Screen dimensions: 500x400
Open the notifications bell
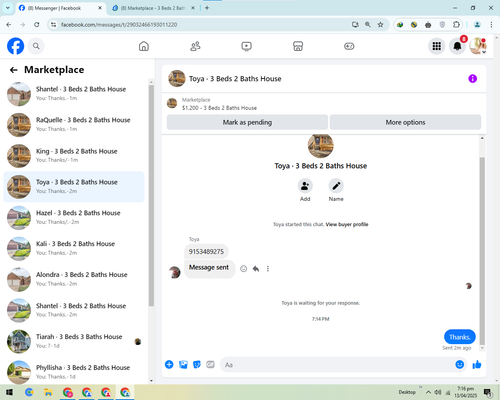457,46
